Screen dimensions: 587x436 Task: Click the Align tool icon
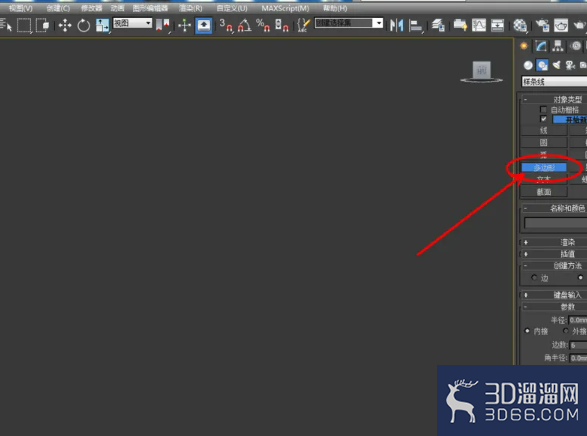click(415, 25)
